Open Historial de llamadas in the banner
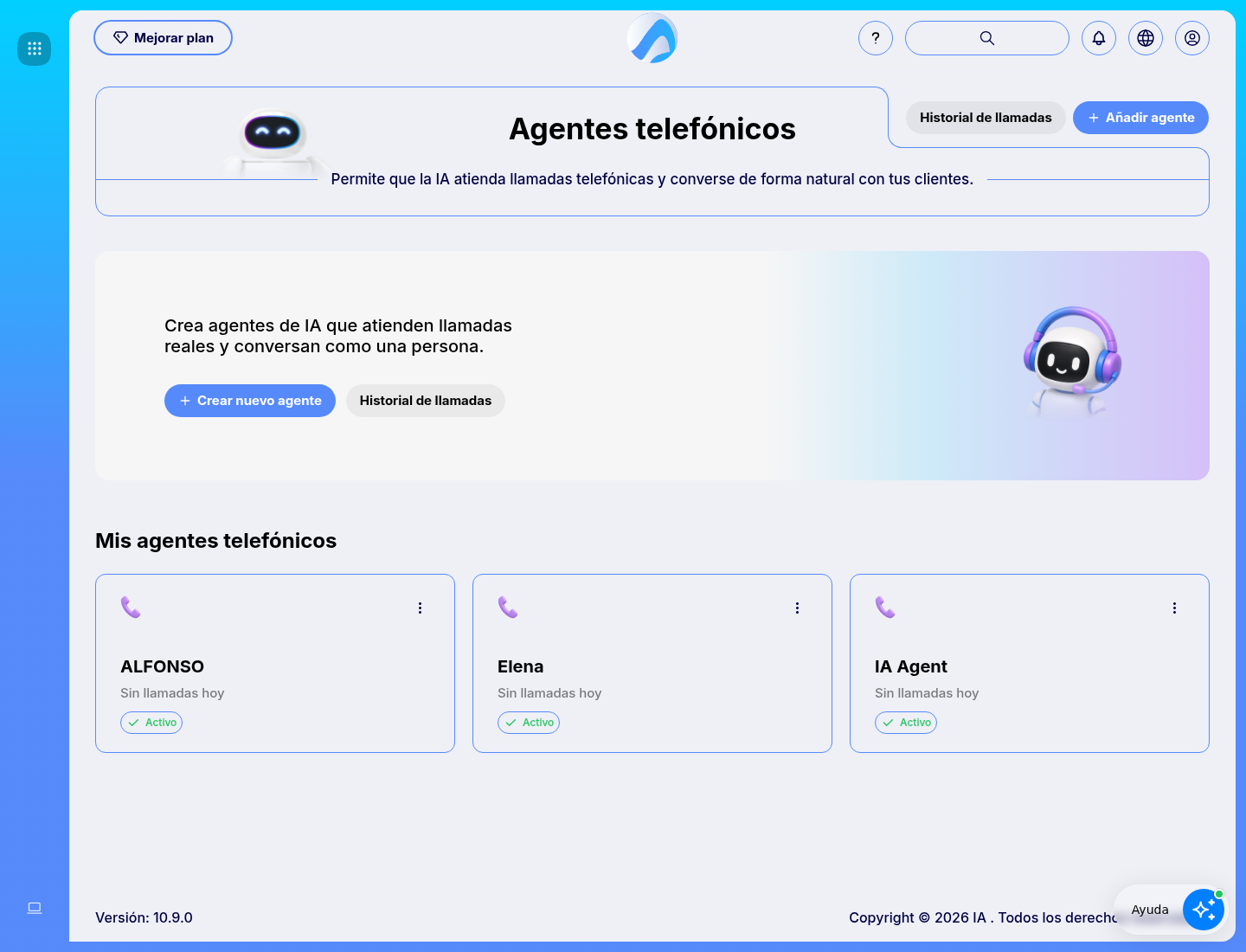Image resolution: width=1246 pixels, height=952 pixels. [x=426, y=401]
